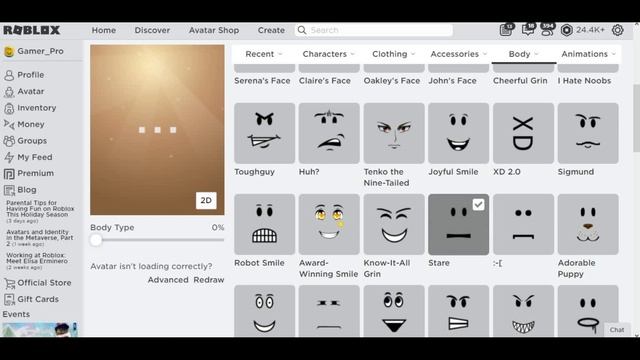Image resolution: width=640 pixels, height=360 pixels.
Task: Expand the Recent dropdown tab
Action: click(x=264, y=54)
